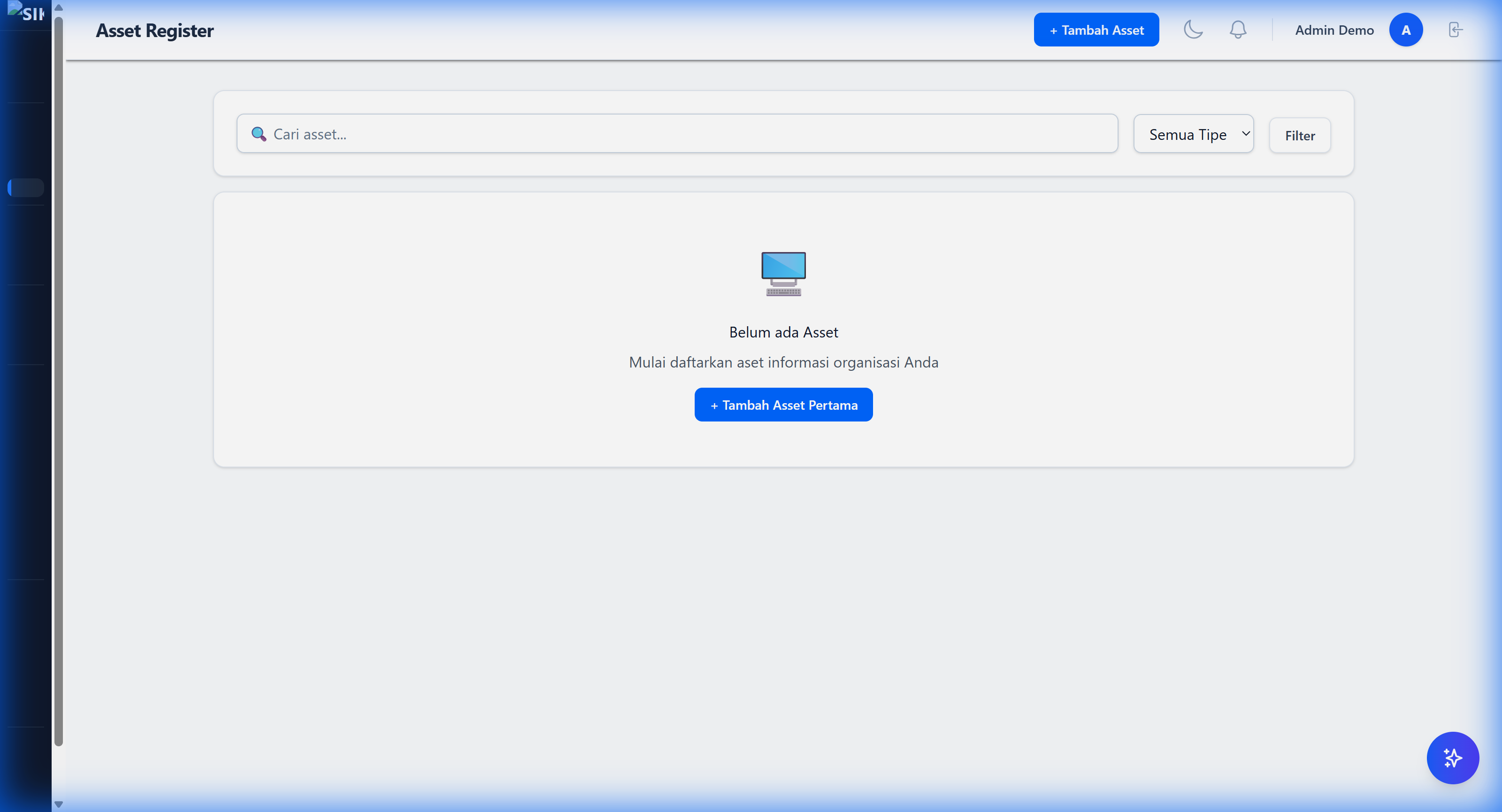This screenshot has height=812, width=1502.
Task: Open notifications bell
Action: pos(1237,30)
